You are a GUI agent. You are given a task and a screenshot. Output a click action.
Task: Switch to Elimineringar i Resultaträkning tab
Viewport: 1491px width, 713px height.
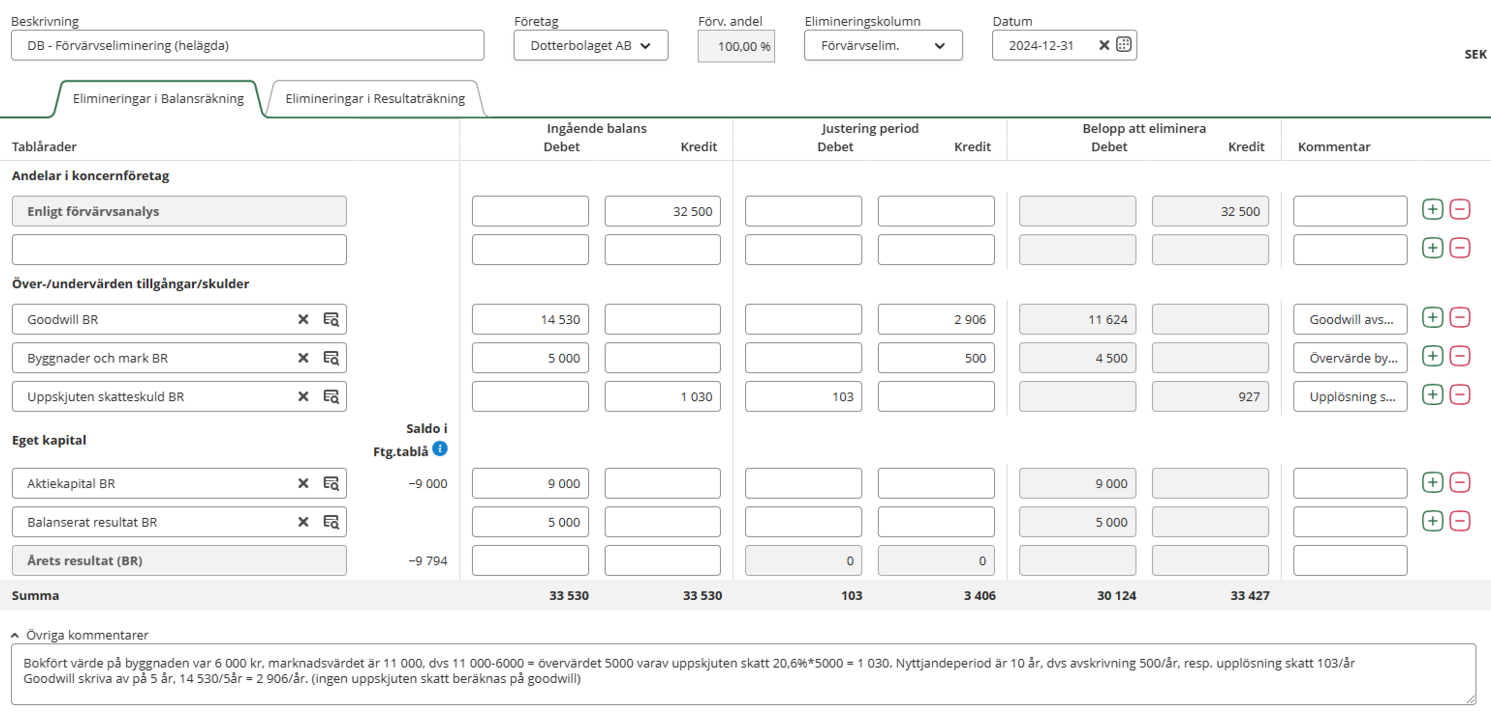(375, 99)
